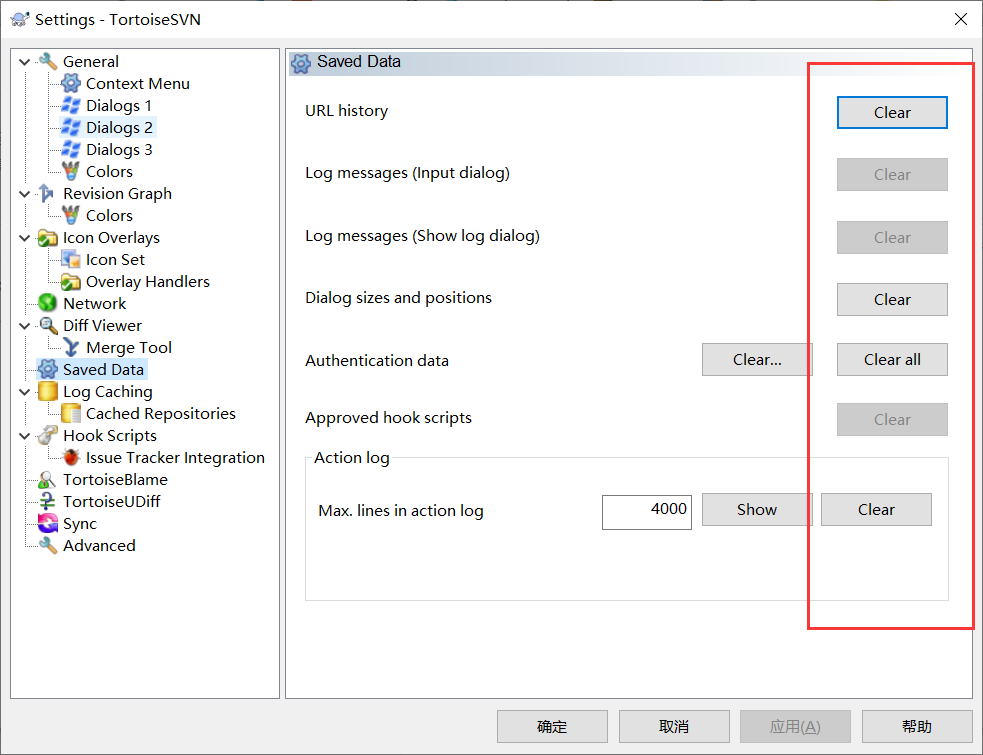983x755 pixels.
Task: Click Clear all authentication data
Action: click(891, 359)
